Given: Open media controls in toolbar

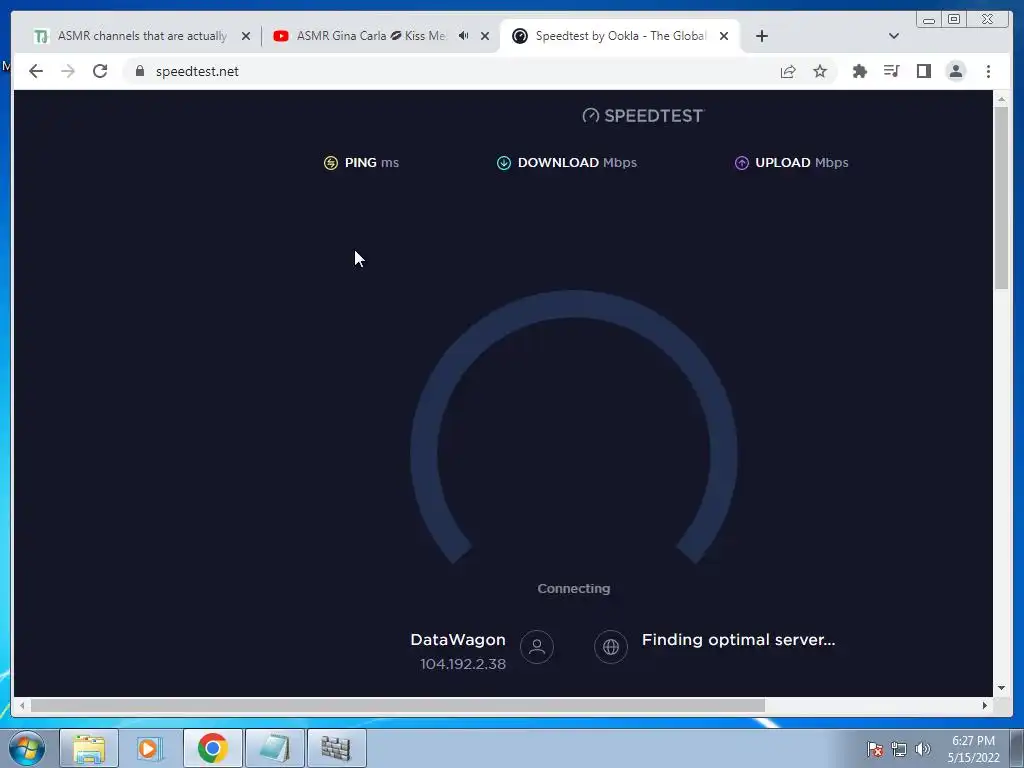Looking at the screenshot, I should [891, 71].
